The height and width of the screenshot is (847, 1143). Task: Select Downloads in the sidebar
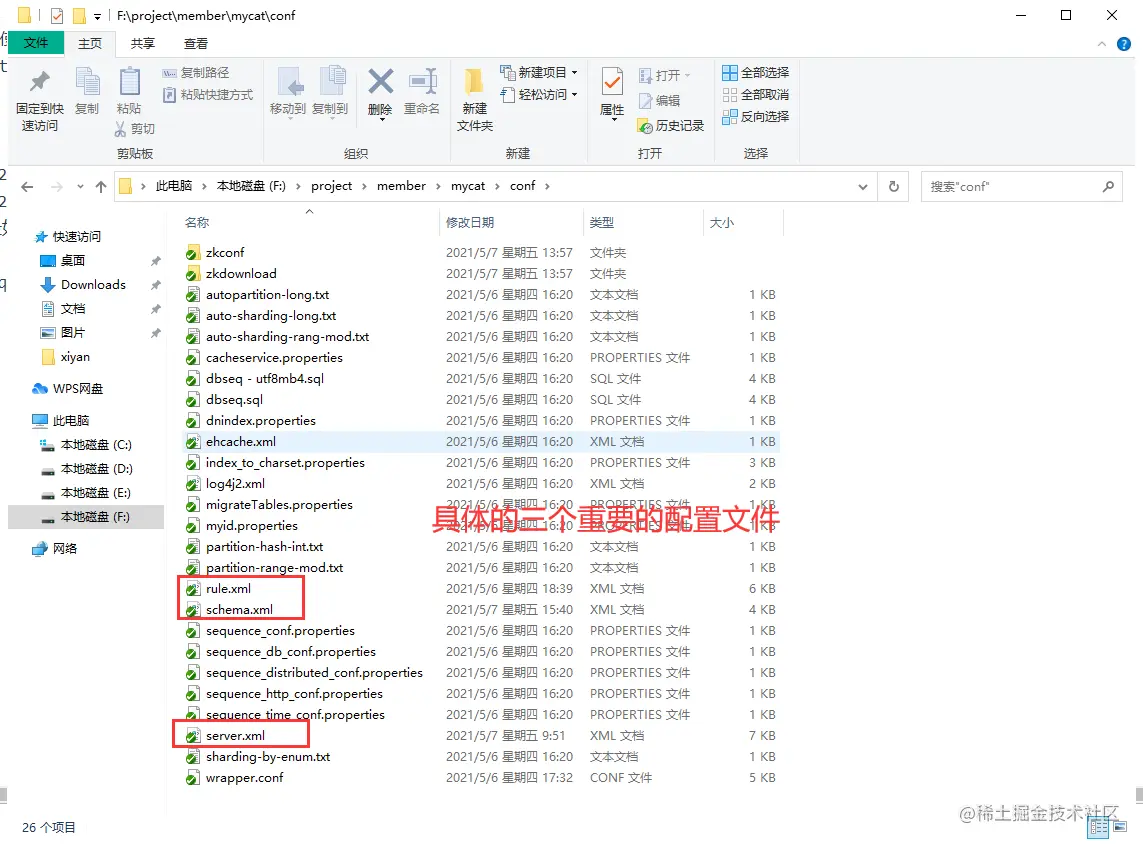click(x=83, y=285)
